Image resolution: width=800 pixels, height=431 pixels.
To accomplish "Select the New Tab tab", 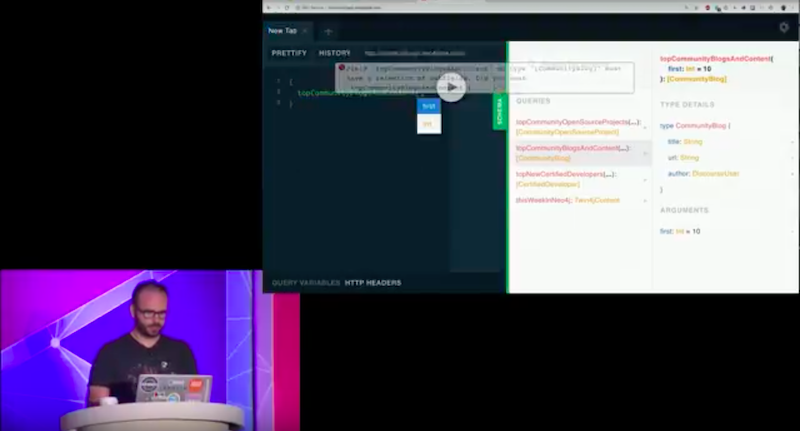I will tap(283, 31).
